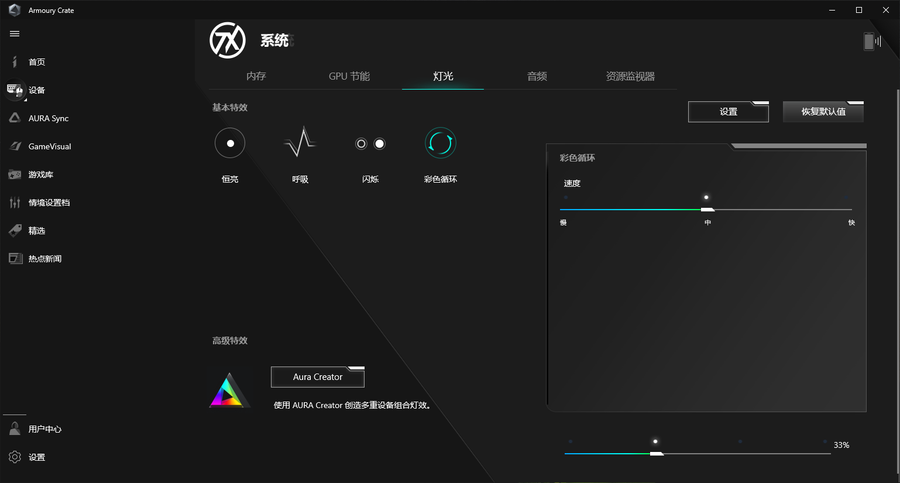Viewport: 900px width, 483px height.
Task: Switch to the 音频 audio tab
Action: 537,76
